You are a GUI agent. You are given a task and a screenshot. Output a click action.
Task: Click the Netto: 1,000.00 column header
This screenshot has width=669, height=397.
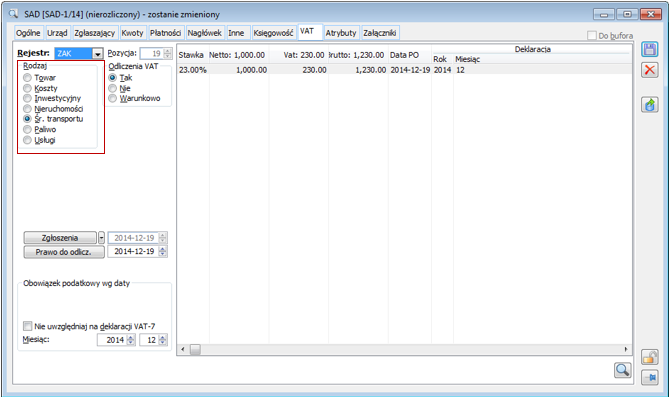[x=239, y=55]
